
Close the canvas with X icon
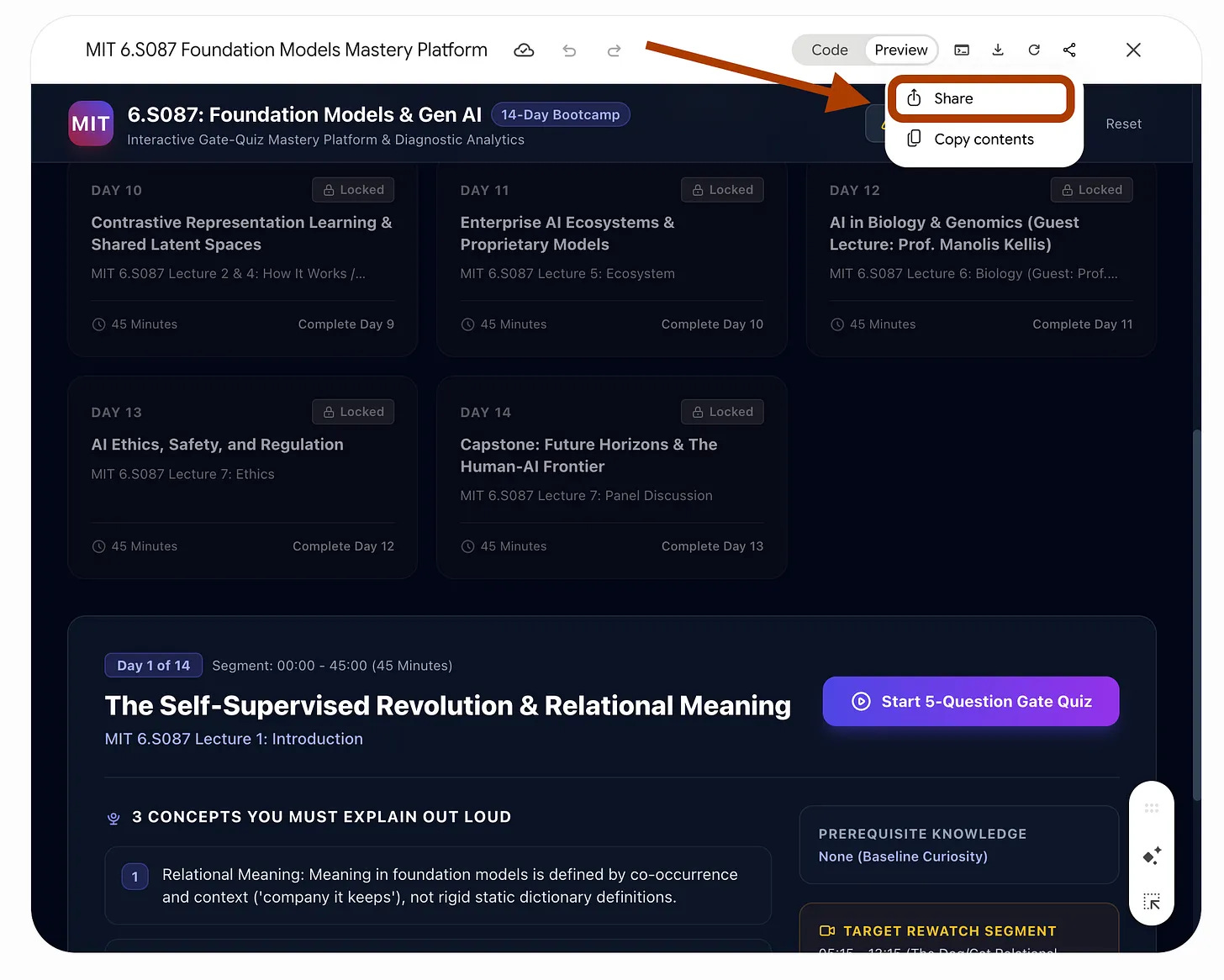click(1133, 50)
